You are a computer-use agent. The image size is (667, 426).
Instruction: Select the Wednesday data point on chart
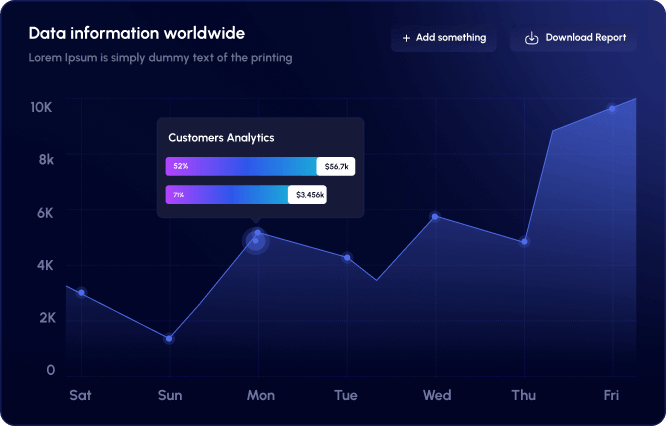point(435,217)
